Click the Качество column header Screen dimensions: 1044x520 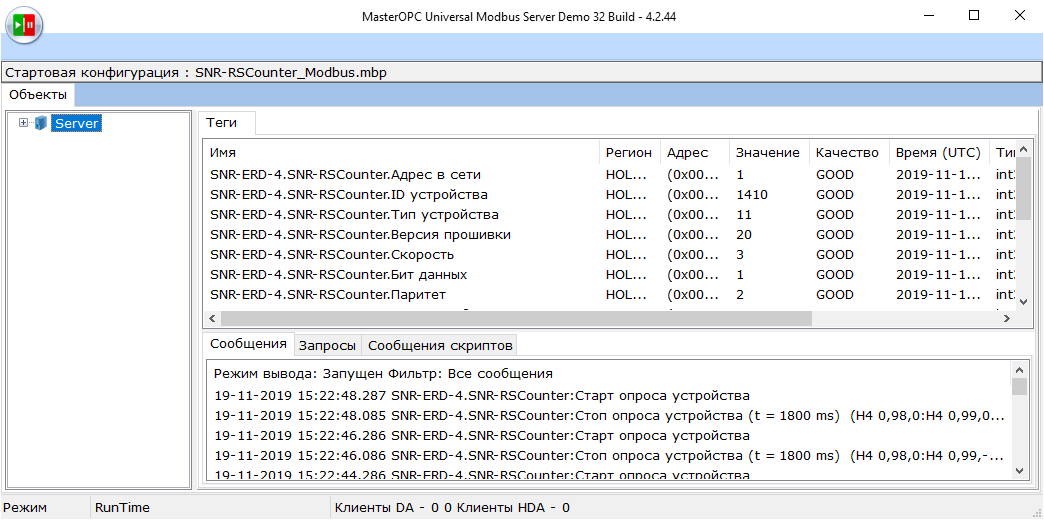pyautogui.click(x=846, y=153)
